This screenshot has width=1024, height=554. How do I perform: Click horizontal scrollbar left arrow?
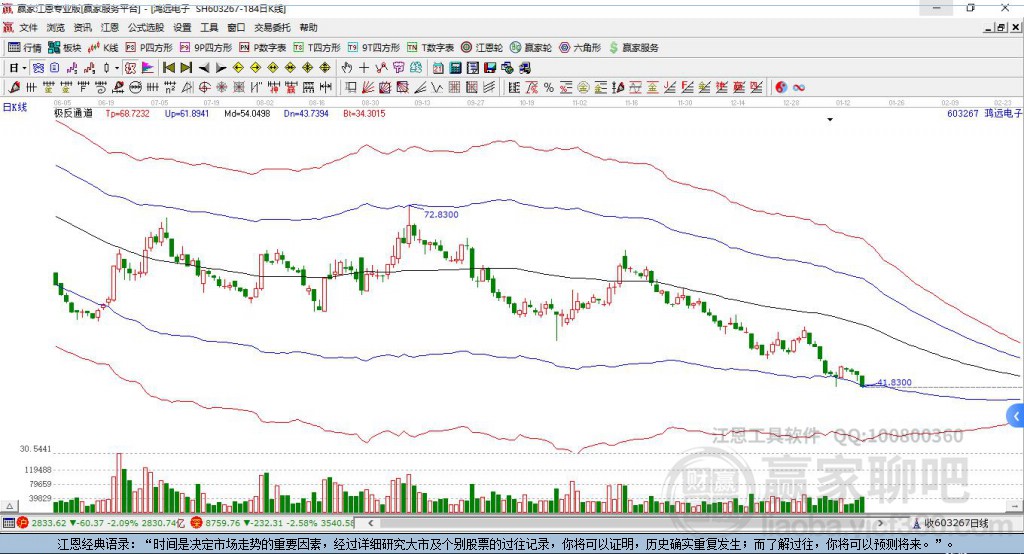(x=371, y=523)
